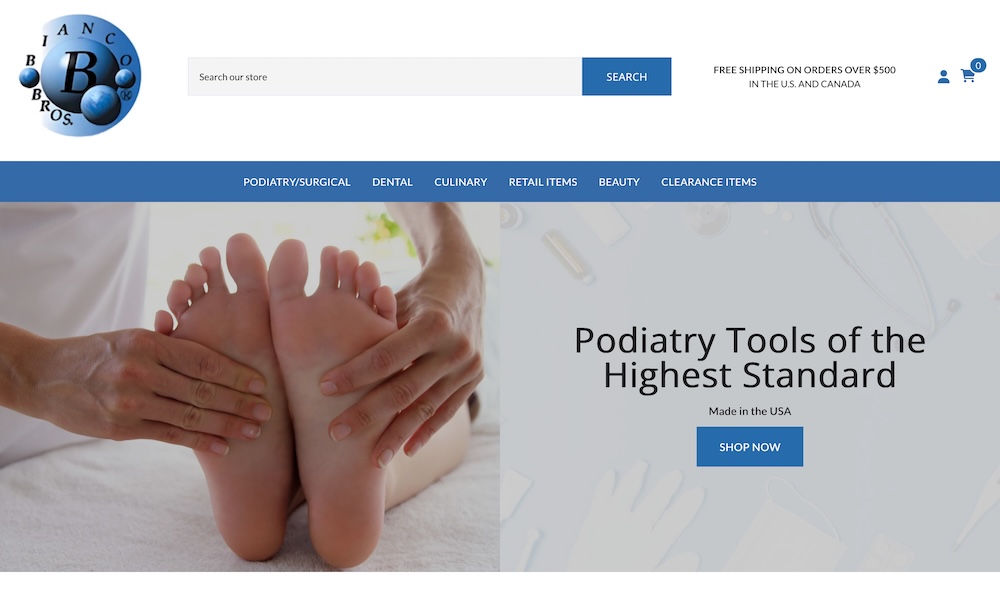
Task: Click the SHOP NOW button
Action: click(x=749, y=446)
